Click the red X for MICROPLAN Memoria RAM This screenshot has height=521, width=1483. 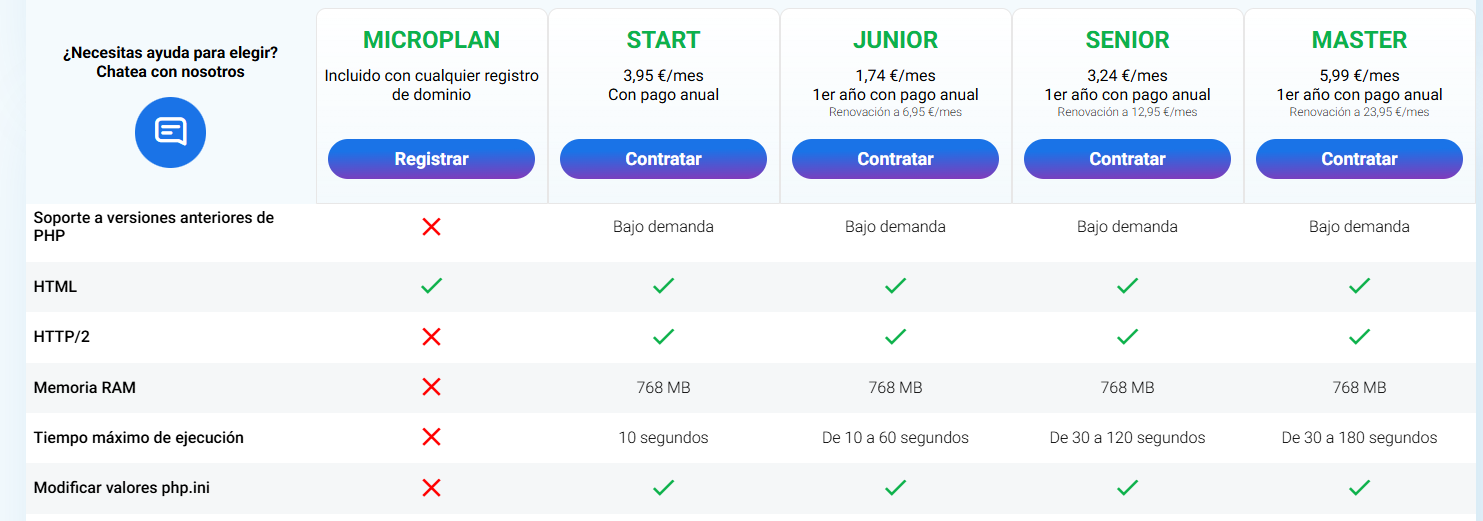(431, 387)
